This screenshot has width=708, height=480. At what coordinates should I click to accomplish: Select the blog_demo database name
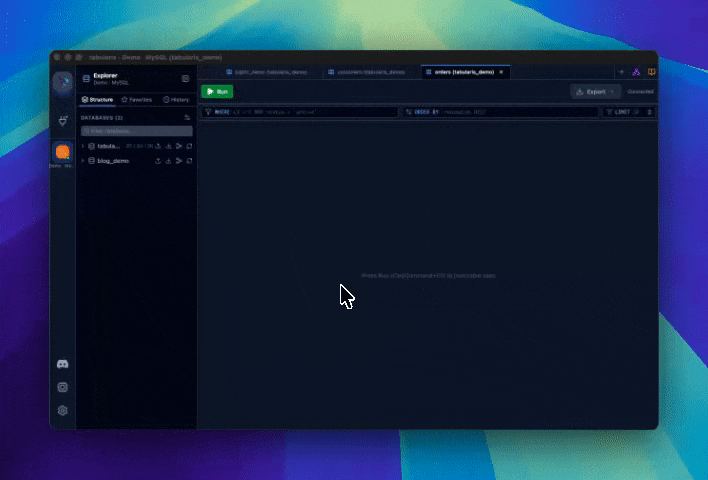click(x=113, y=161)
